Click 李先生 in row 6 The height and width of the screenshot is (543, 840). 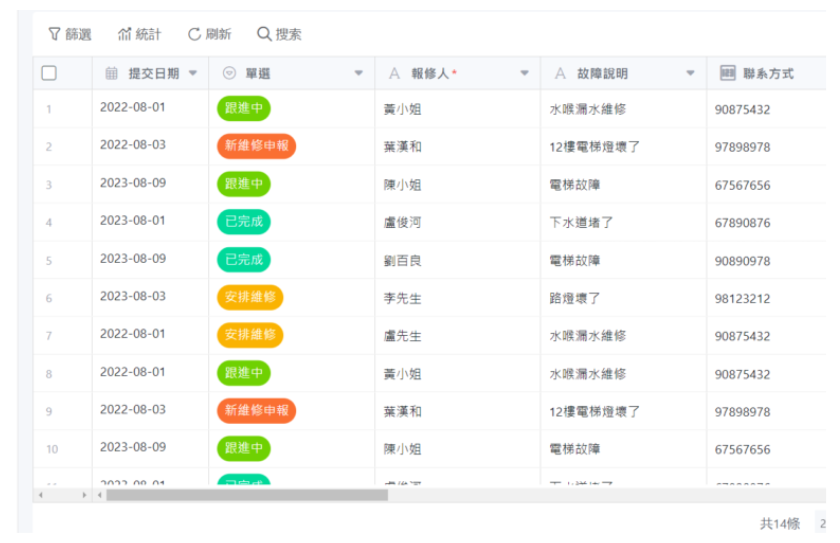point(402,298)
